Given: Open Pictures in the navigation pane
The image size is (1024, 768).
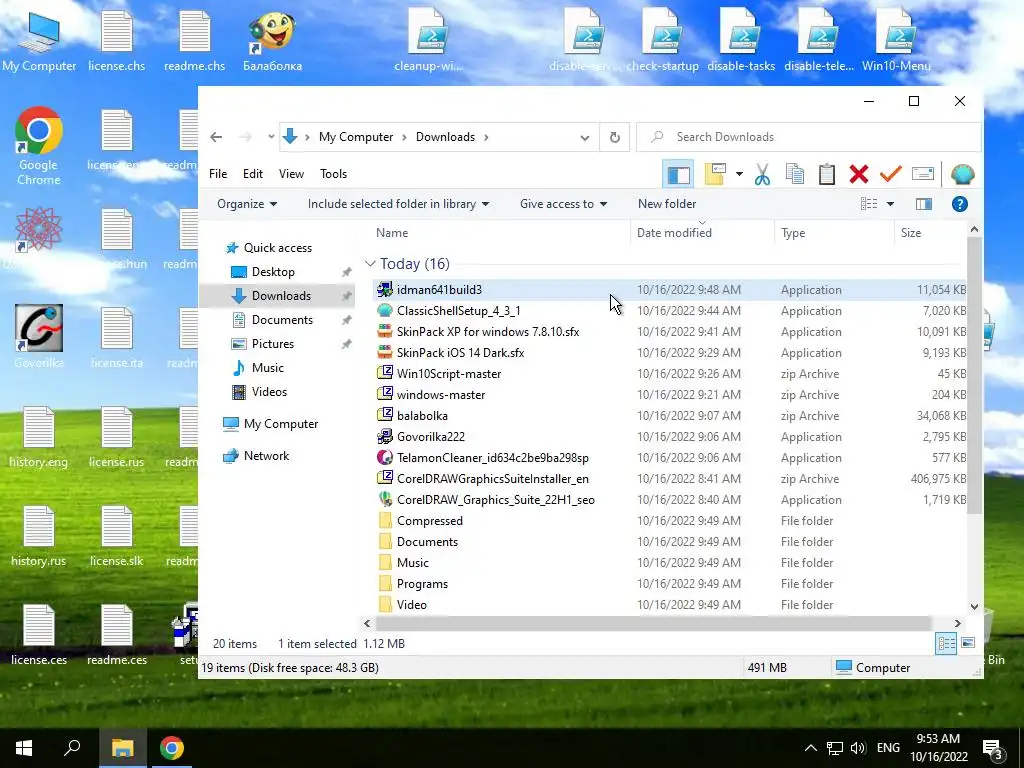Looking at the screenshot, I should (x=272, y=344).
